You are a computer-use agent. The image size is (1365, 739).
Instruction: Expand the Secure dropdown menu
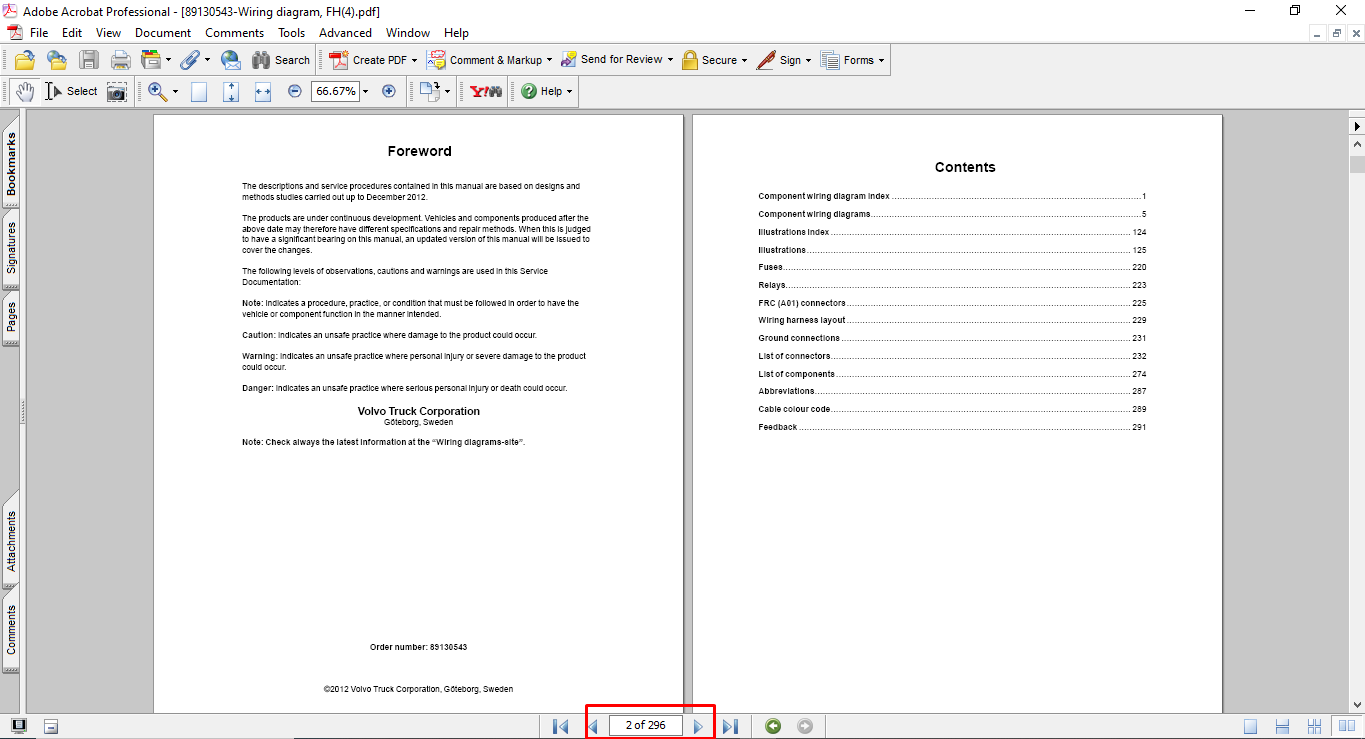[744, 60]
